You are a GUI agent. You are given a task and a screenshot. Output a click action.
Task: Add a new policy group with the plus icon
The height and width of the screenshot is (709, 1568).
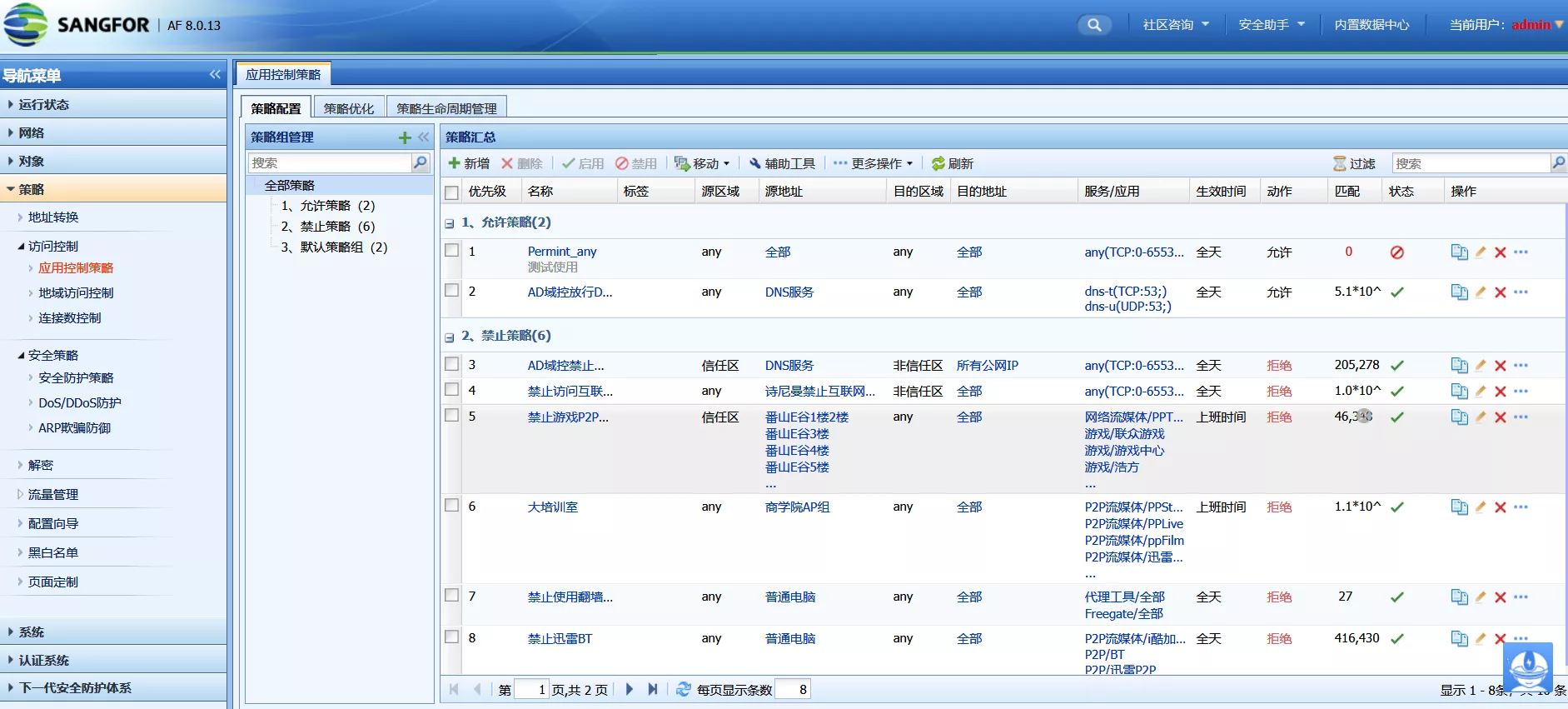[x=405, y=137]
